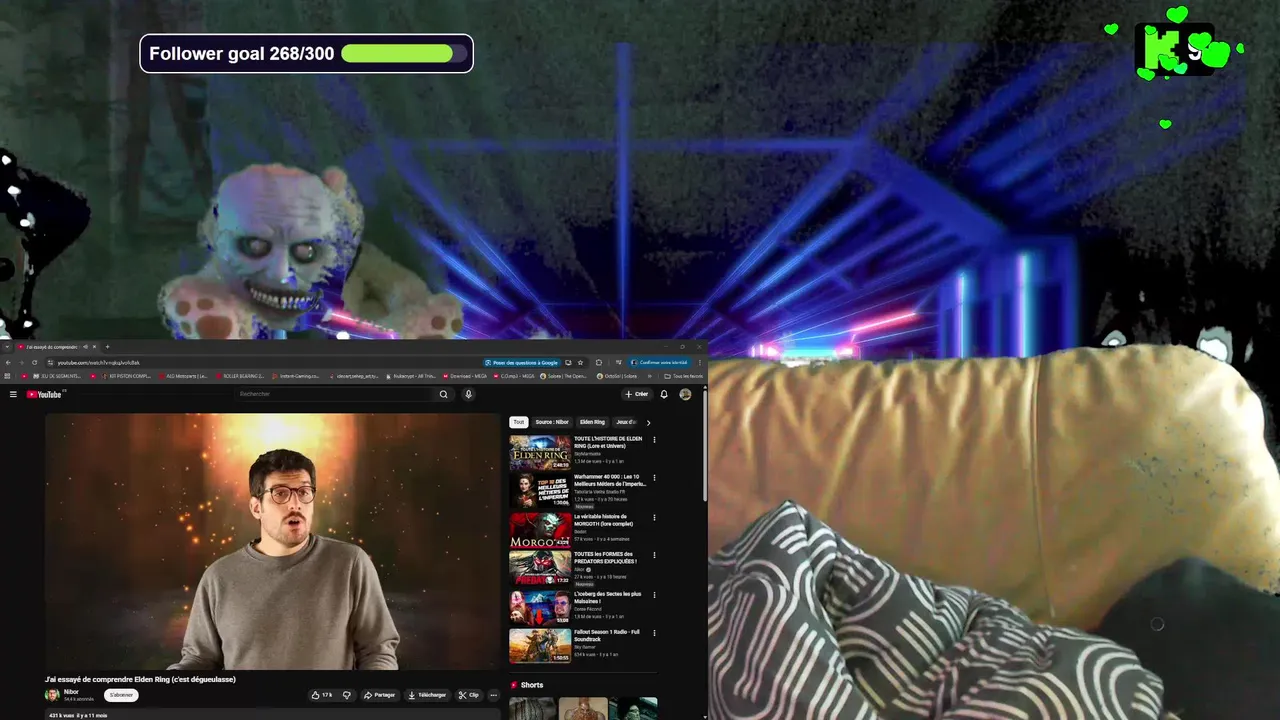Open the 'ROLLER BEARING' bookmark
Viewport: 1280px width, 720px height.
(240, 376)
